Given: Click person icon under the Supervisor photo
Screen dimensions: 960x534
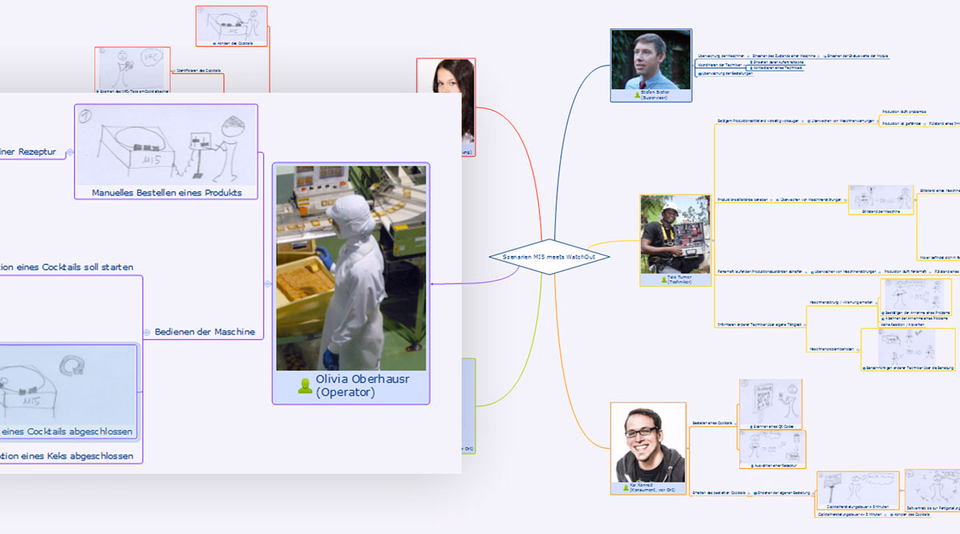Looking at the screenshot, I should [637, 95].
